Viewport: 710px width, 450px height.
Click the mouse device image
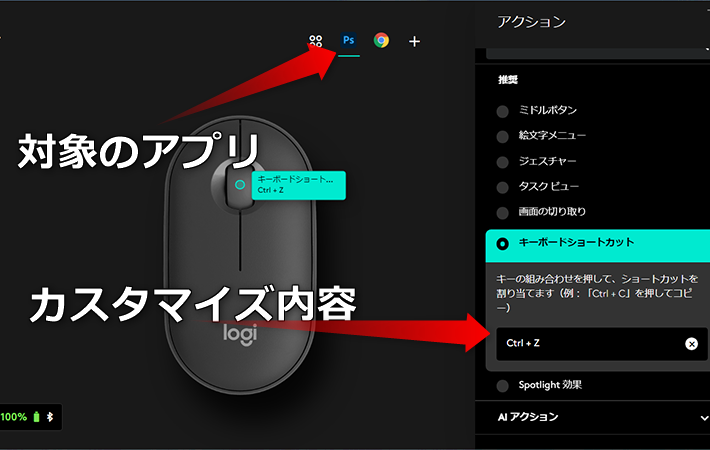pos(240,254)
